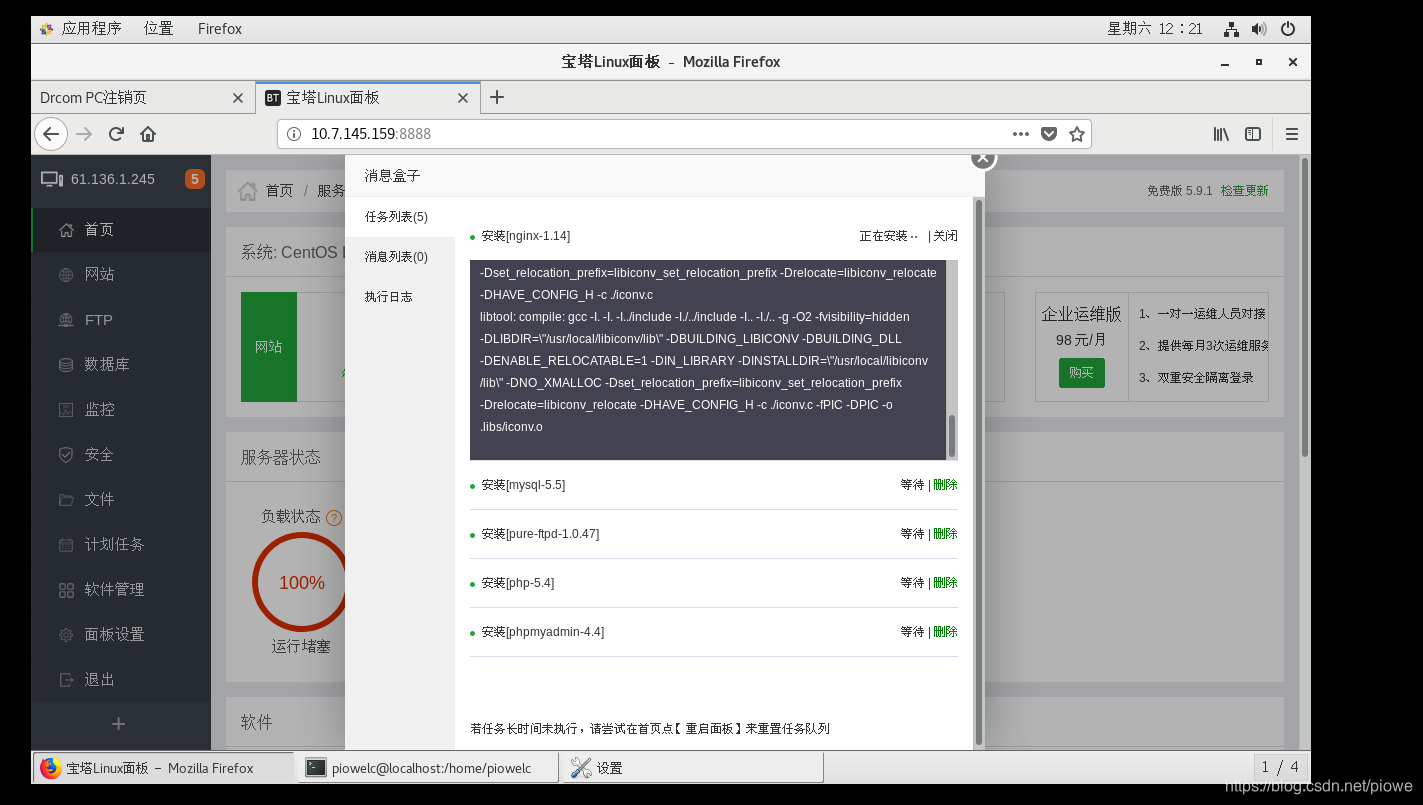Viewport: 1423px width, 805px height.
Task: Show site information icon in address bar
Action: click(294, 134)
